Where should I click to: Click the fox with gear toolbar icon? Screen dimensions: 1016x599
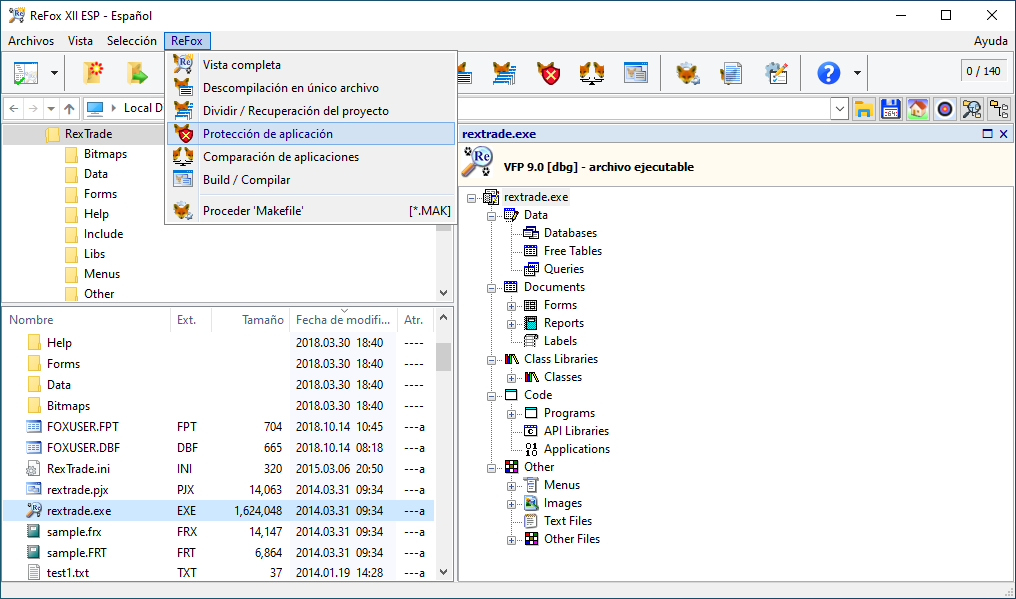coord(687,73)
